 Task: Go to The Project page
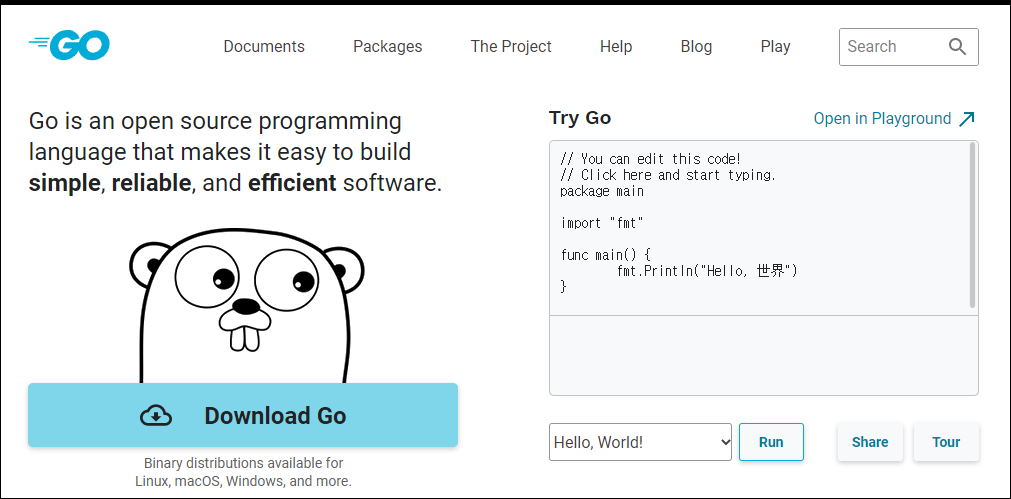(x=511, y=46)
